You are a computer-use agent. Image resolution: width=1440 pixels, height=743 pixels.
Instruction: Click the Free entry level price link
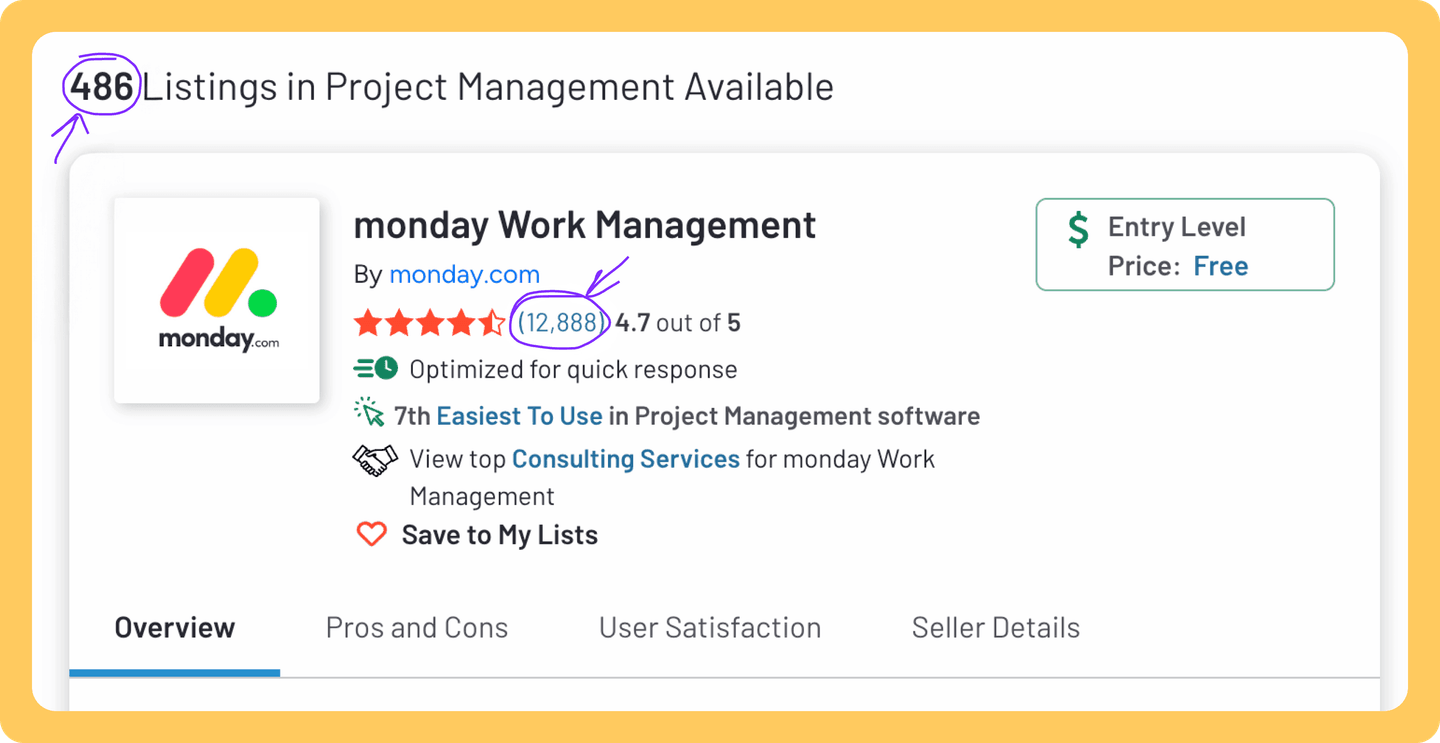1220,266
